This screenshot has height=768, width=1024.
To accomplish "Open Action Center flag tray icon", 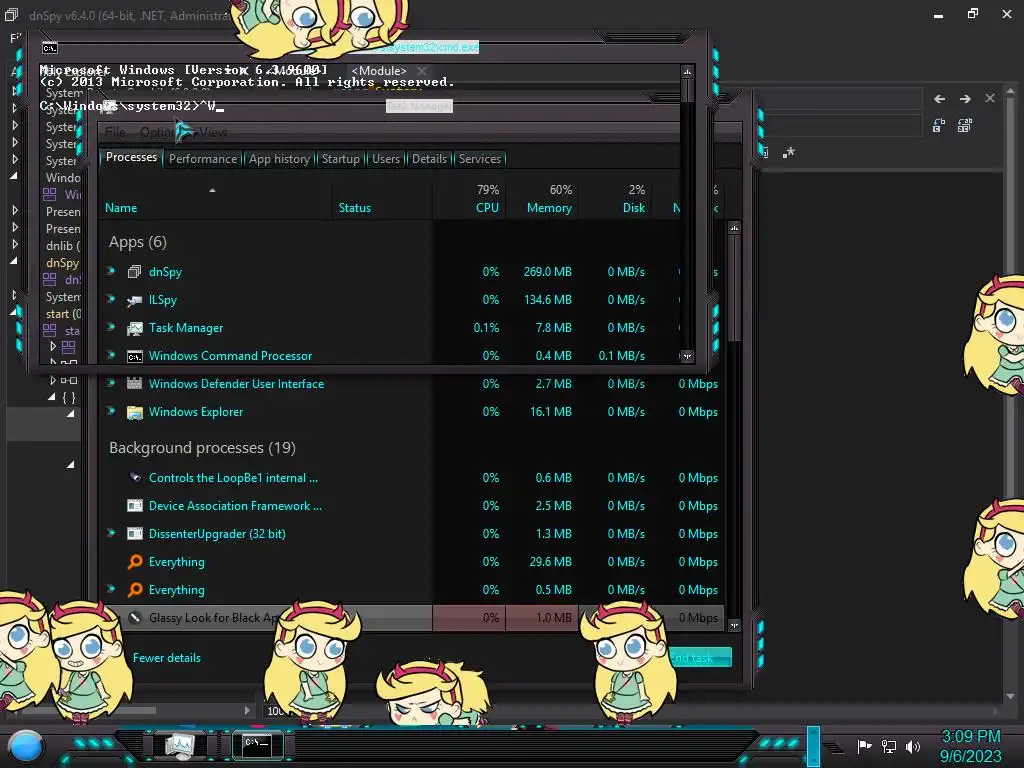I will pos(864,746).
